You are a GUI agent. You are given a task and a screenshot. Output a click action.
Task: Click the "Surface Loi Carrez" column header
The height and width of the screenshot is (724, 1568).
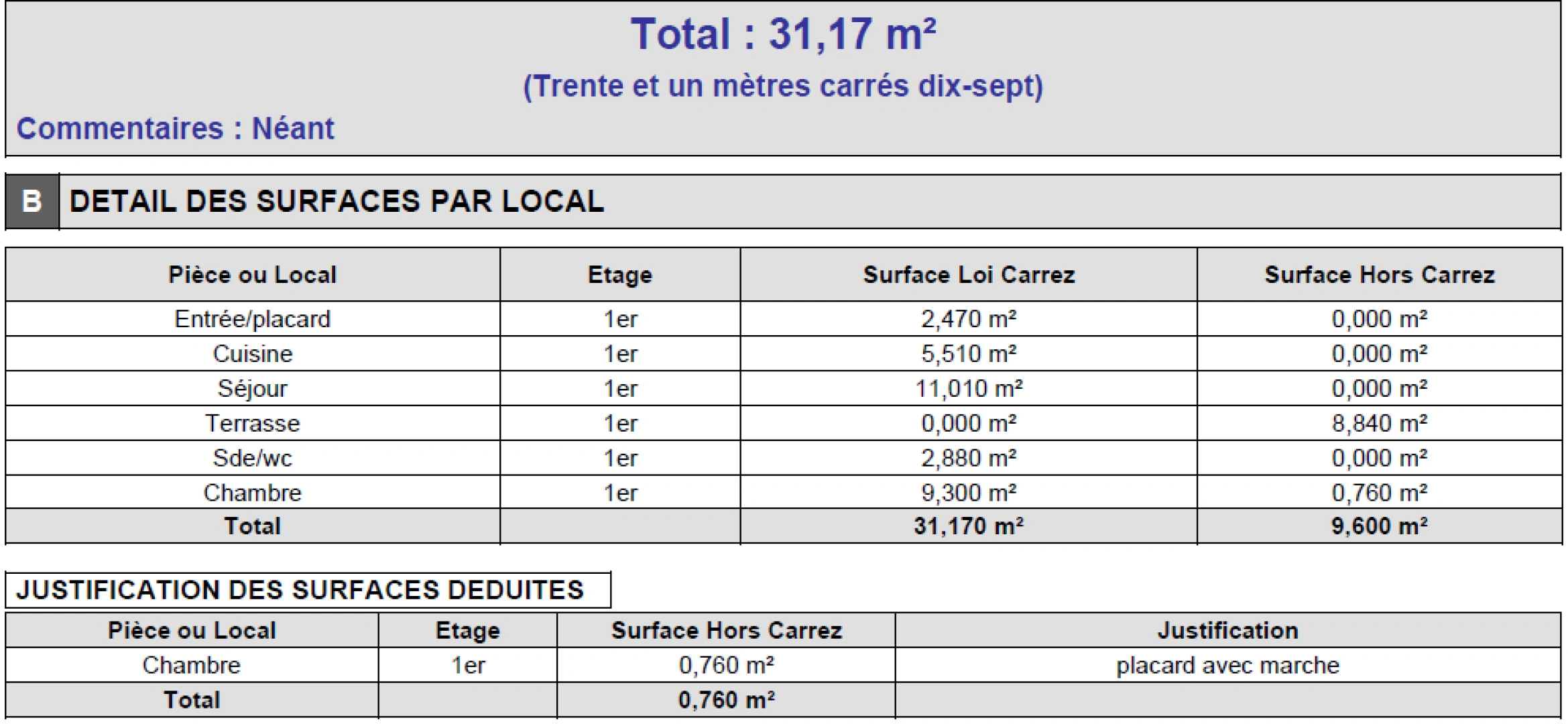969,275
